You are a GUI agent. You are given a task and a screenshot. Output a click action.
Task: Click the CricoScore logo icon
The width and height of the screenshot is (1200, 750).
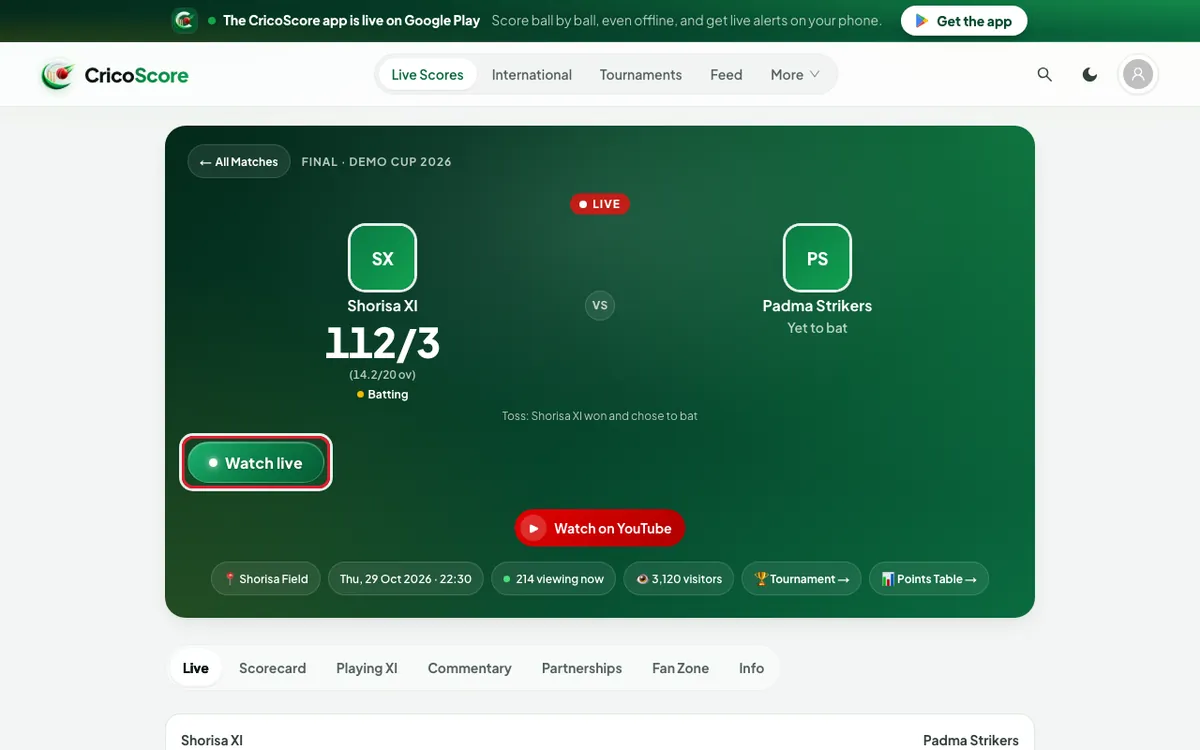coord(58,75)
